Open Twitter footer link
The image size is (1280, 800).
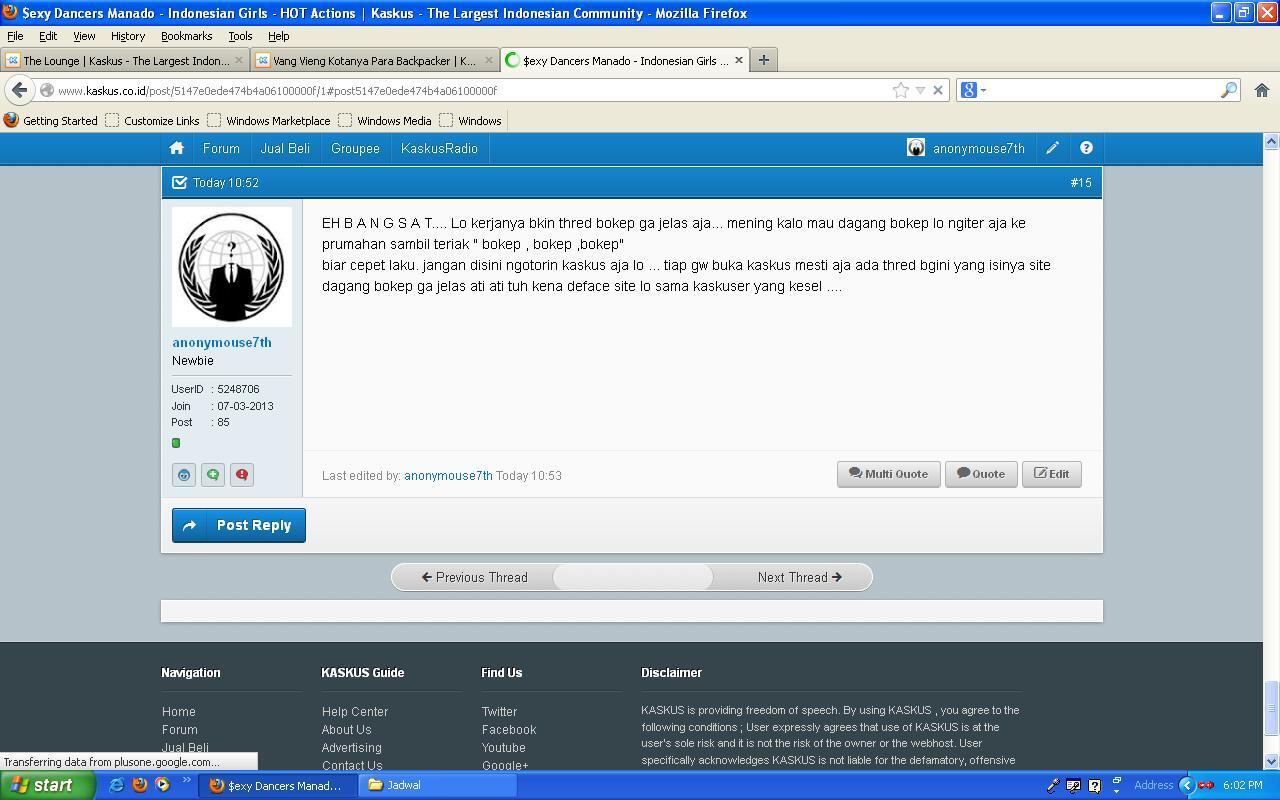tap(499, 712)
